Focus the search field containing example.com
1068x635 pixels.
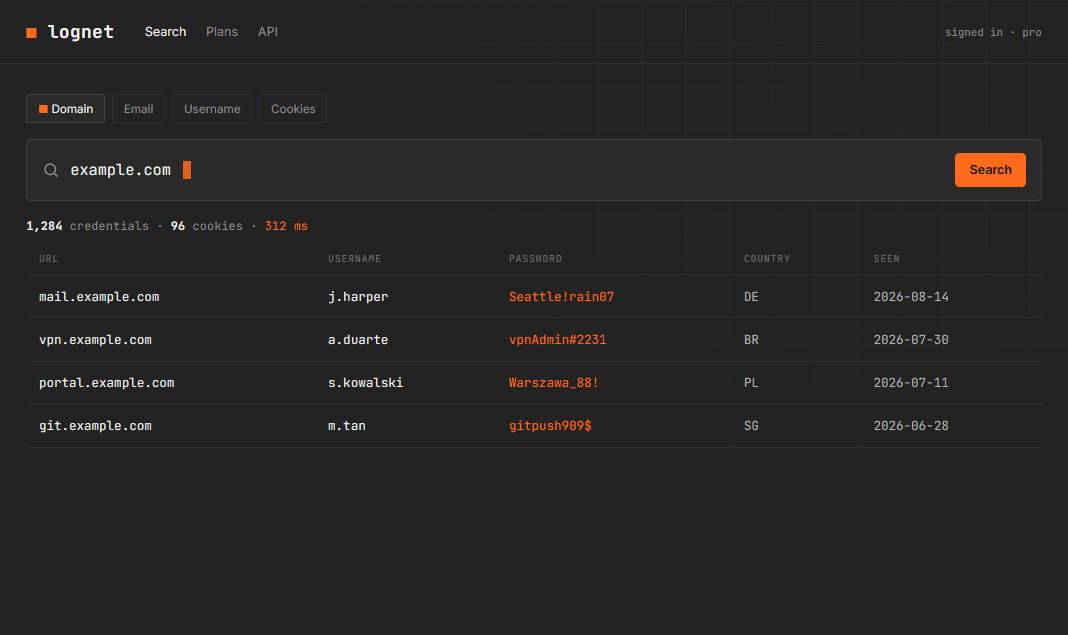coord(534,170)
